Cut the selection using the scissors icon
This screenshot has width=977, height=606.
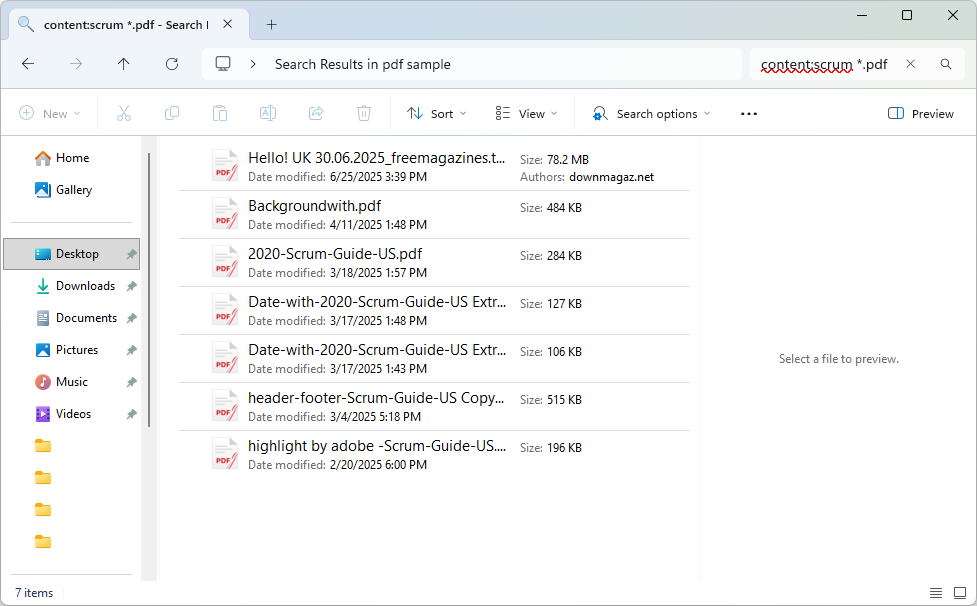pyautogui.click(x=123, y=113)
